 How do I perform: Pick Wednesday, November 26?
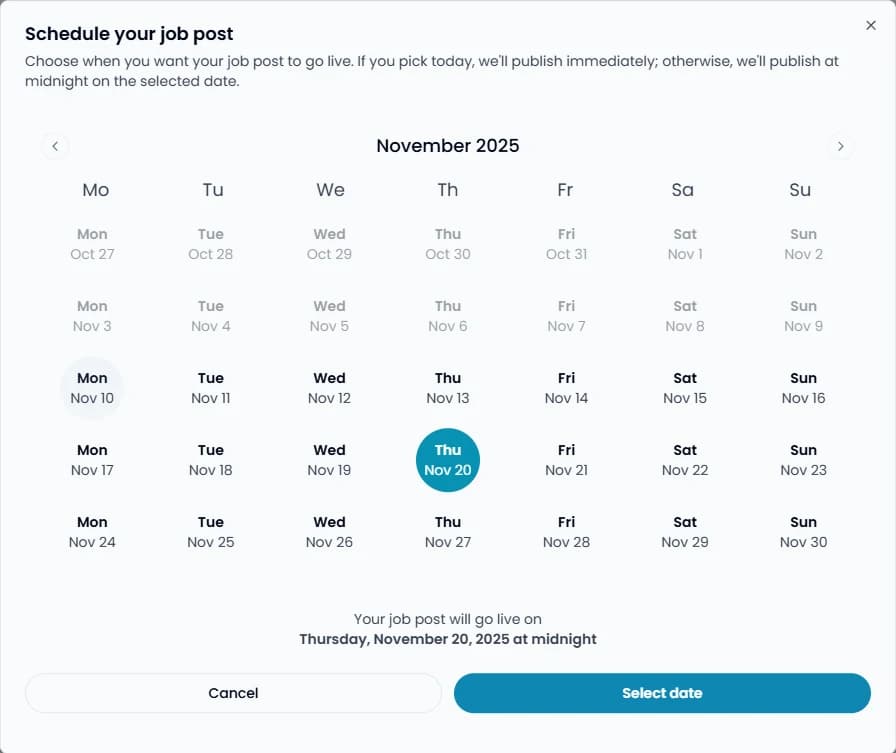329,532
